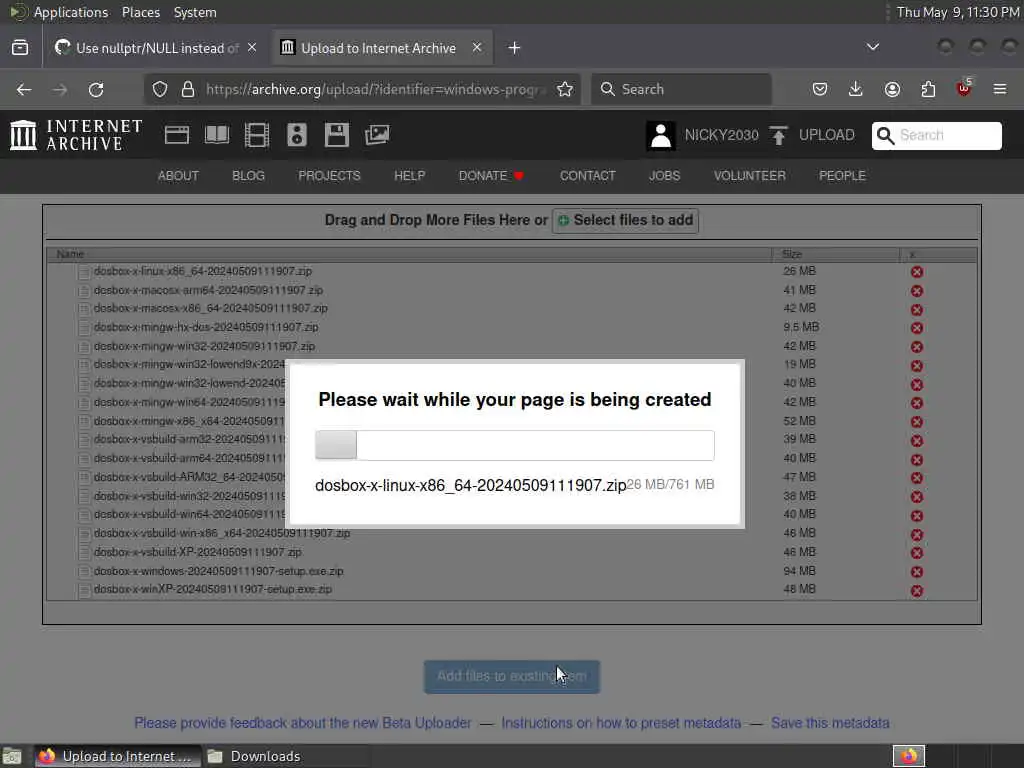Open the Texts book icon

[217, 135]
